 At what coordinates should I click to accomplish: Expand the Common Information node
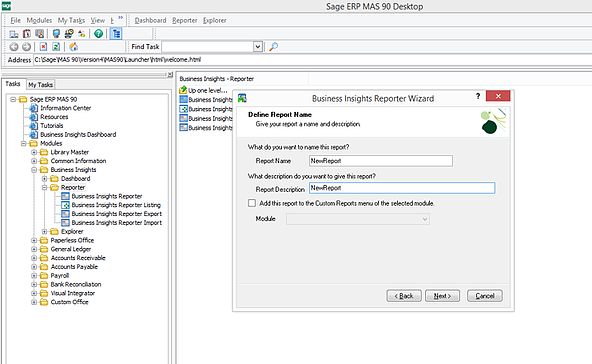coord(34,161)
